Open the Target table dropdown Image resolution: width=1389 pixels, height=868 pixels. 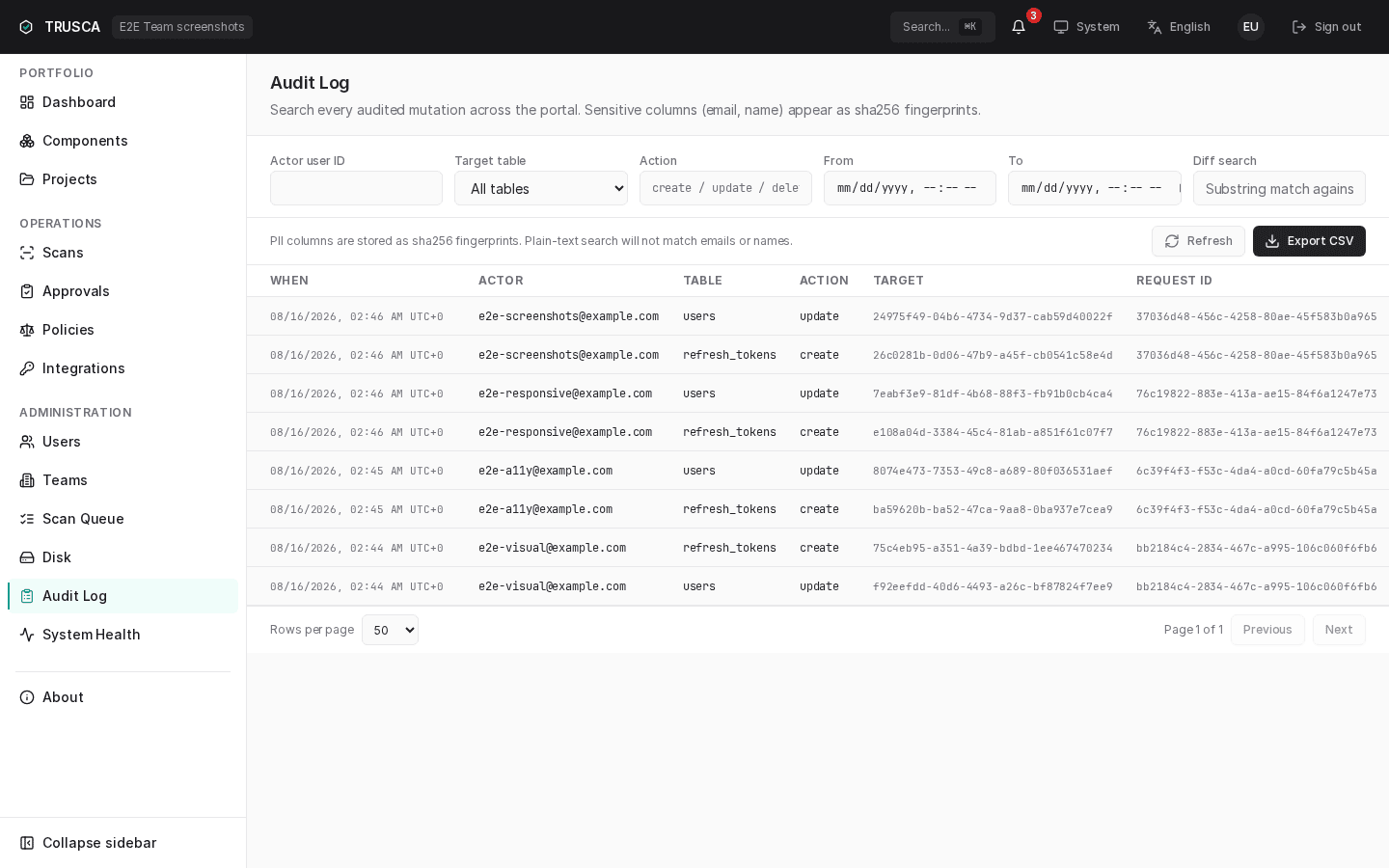coord(541,188)
